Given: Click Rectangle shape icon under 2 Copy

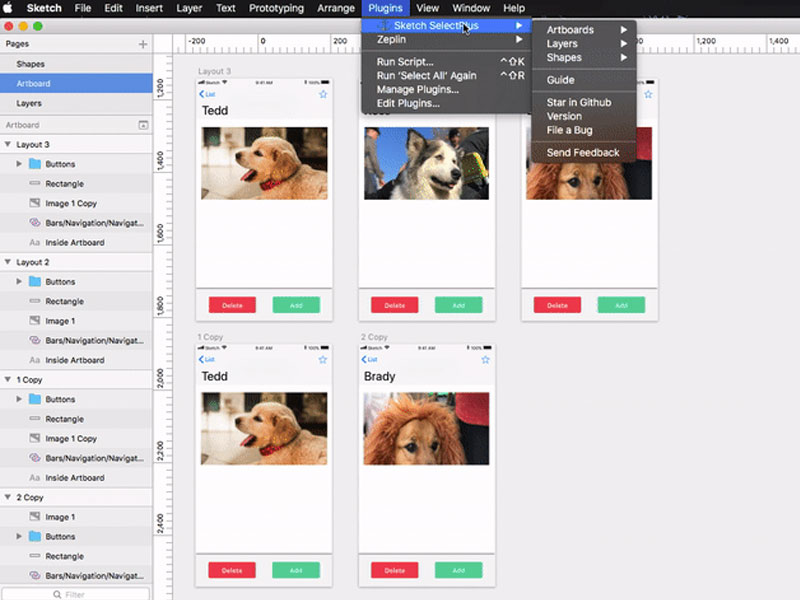Looking at the screenshot, I should (35, 556).
